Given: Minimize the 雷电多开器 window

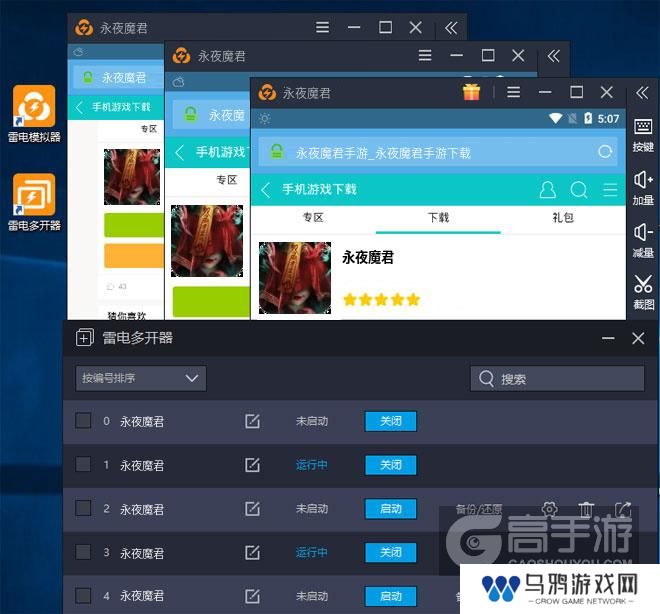Looking at the screenshot, I should pyautogui.click(x=608, y=338).
